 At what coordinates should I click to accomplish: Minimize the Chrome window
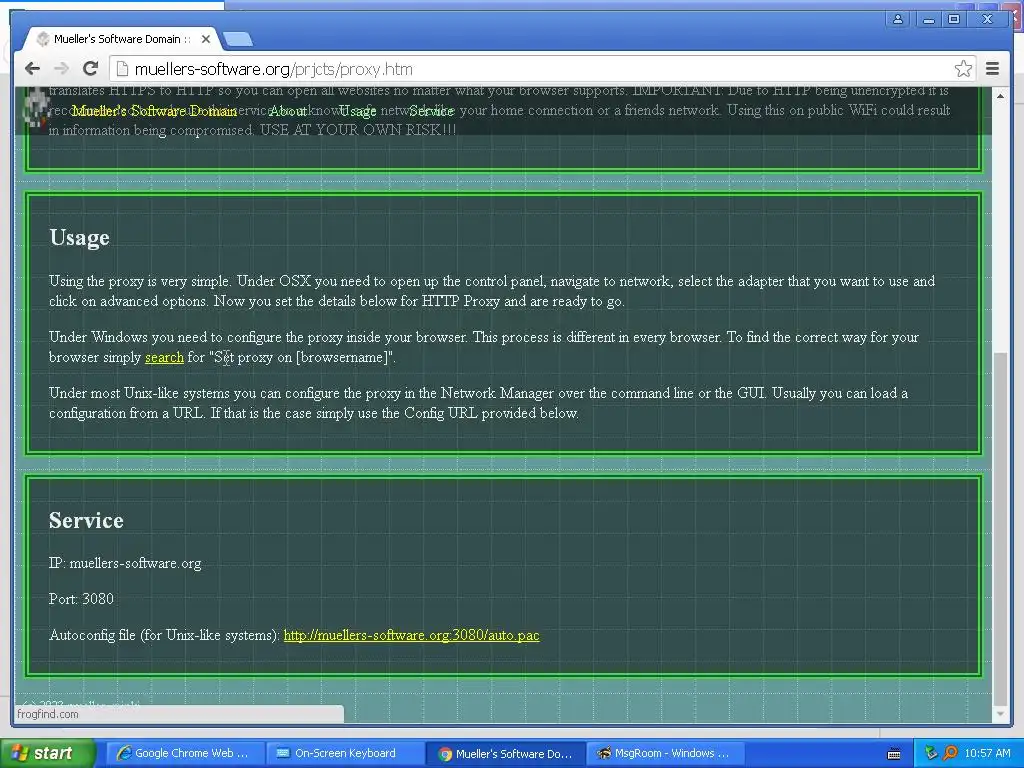929,19
